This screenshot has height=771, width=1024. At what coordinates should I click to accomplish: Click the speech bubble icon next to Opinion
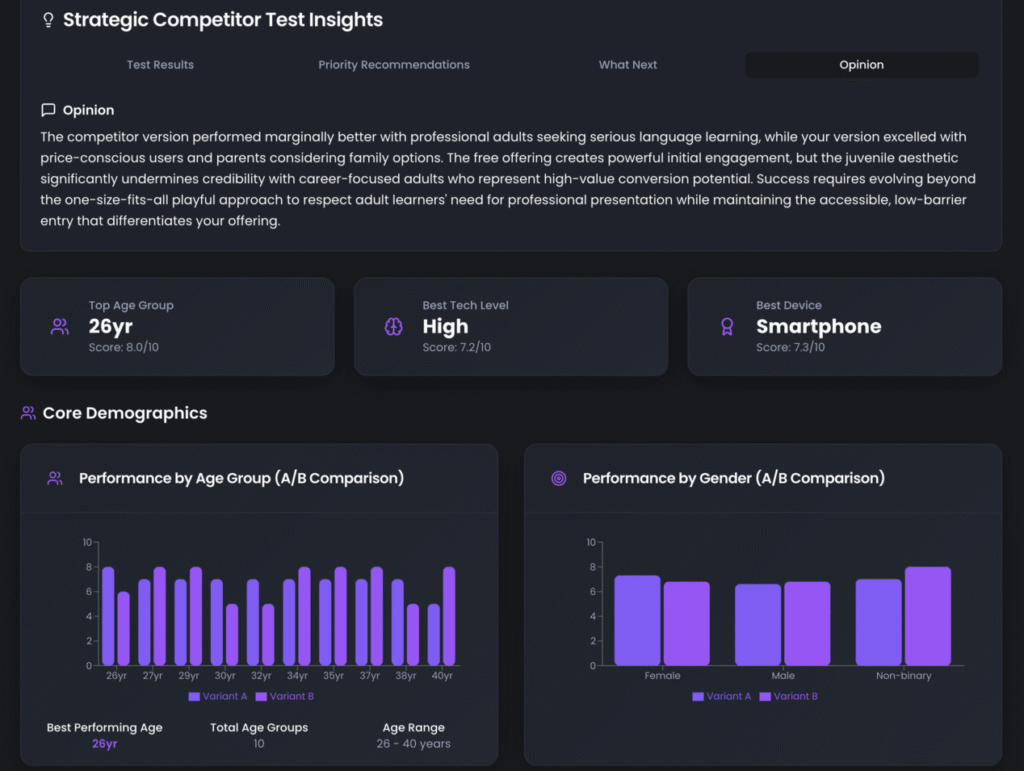point(48,110)
